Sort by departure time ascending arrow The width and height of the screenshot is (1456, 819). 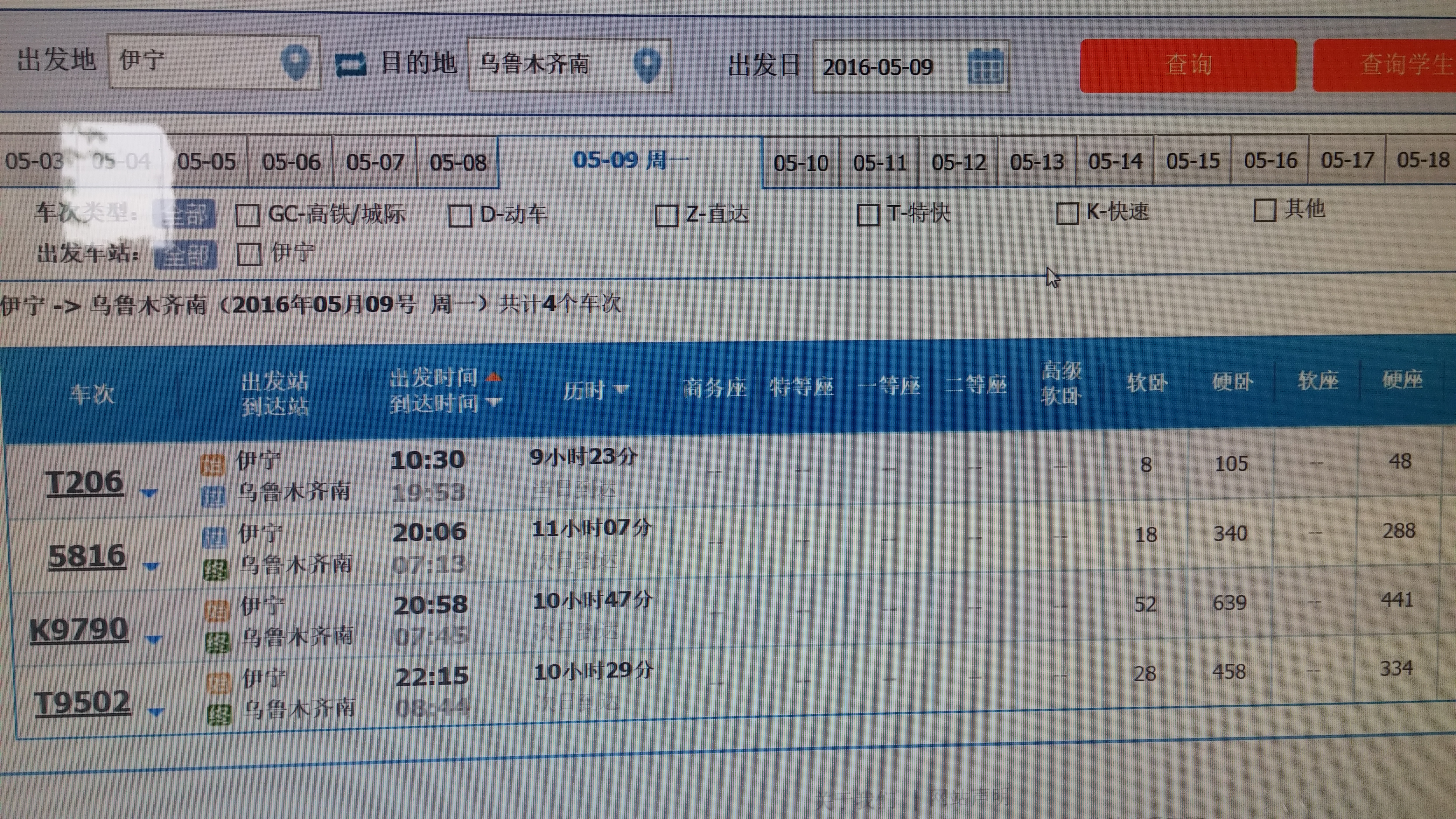(493, 377)
